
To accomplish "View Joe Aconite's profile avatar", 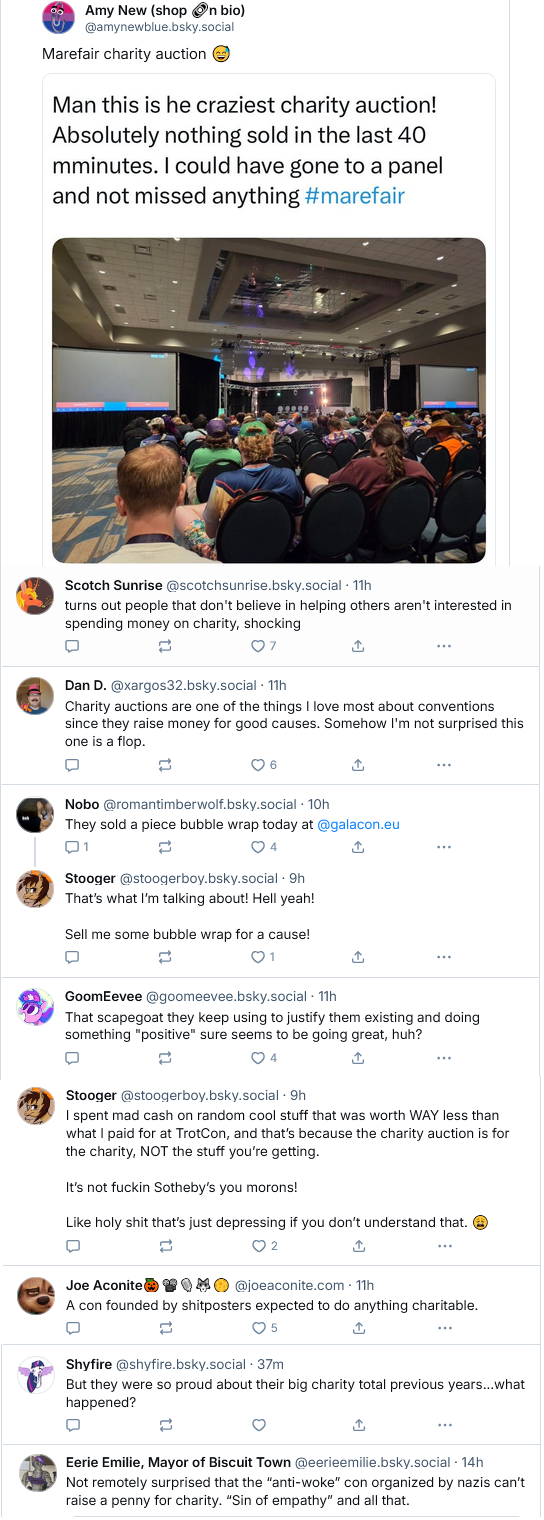I will (36, 1296).
